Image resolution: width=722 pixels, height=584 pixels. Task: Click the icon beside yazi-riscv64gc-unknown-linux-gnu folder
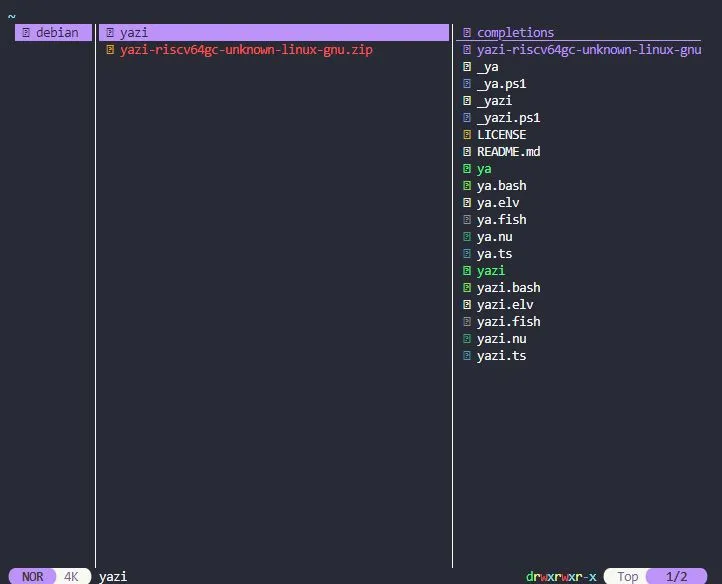pyautogui.click(x=466, y=50)
